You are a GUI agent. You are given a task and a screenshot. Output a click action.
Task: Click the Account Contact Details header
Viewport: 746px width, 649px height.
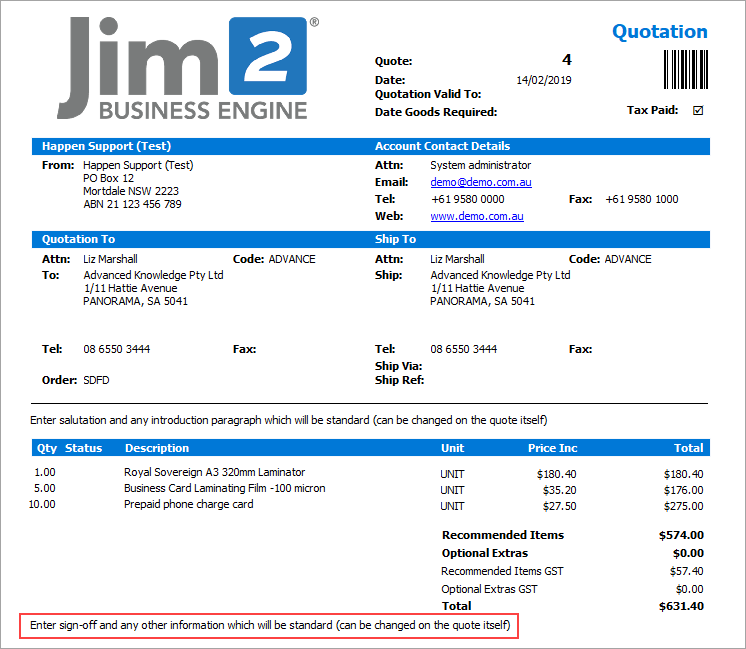pos(442,146)
